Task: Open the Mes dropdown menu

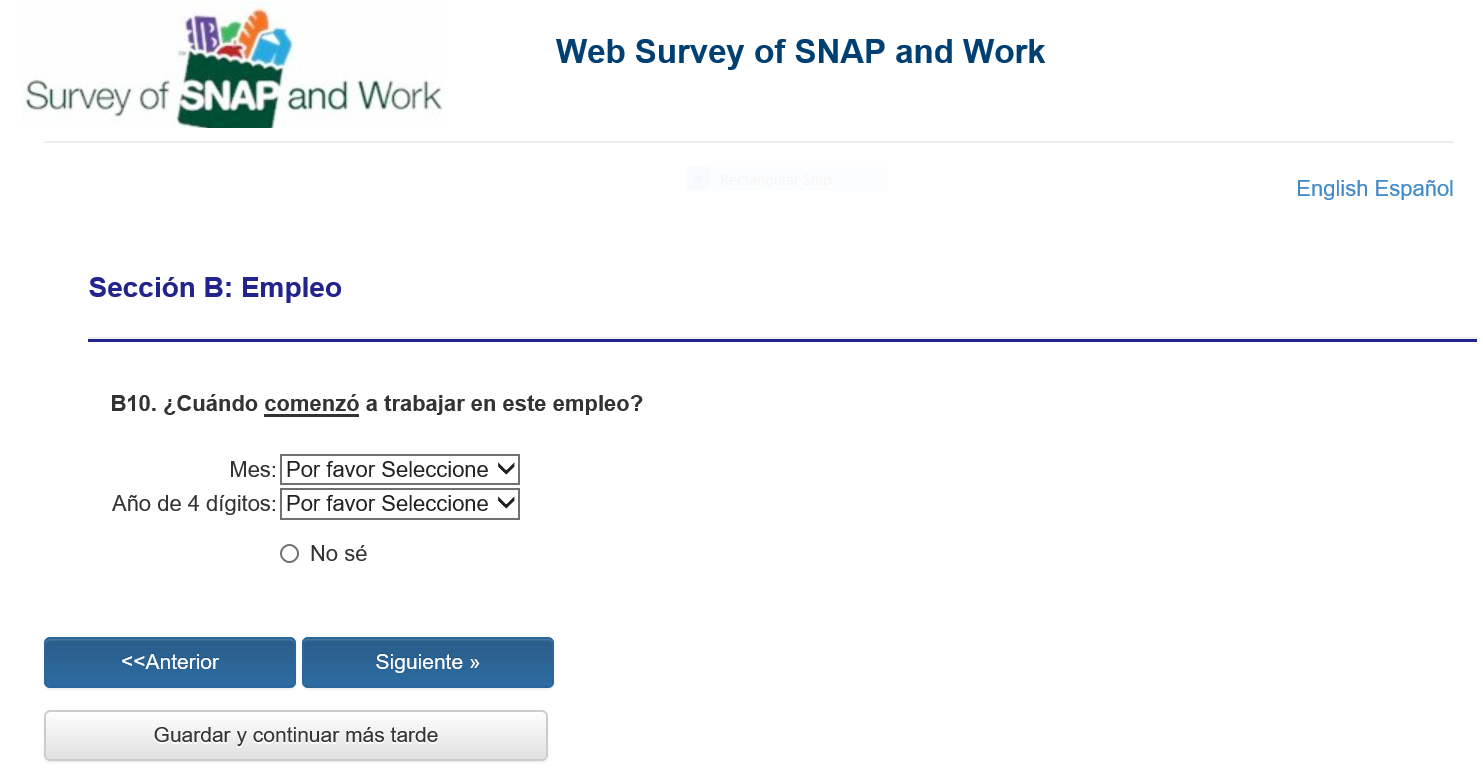Action: tap(400, 470)
